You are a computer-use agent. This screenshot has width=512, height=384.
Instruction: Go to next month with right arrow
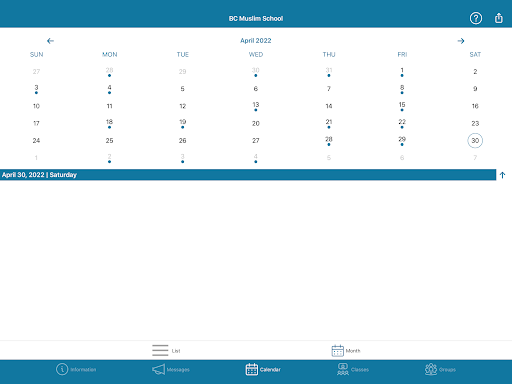pyautogui.click(x=461, y=41)
